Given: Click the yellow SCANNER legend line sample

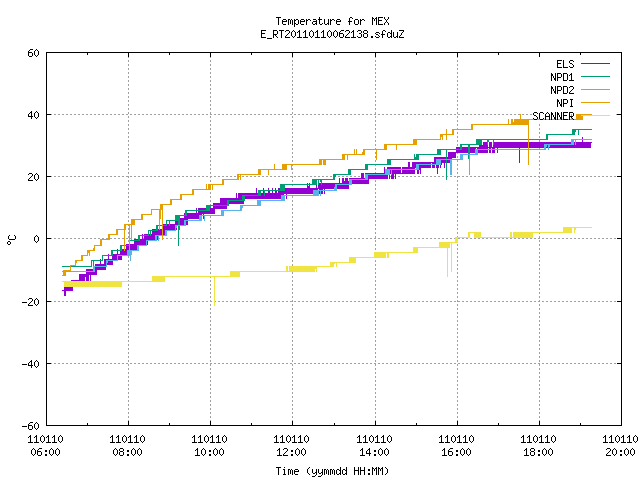Looking at the screenshot, I should (x=595, y=116).
